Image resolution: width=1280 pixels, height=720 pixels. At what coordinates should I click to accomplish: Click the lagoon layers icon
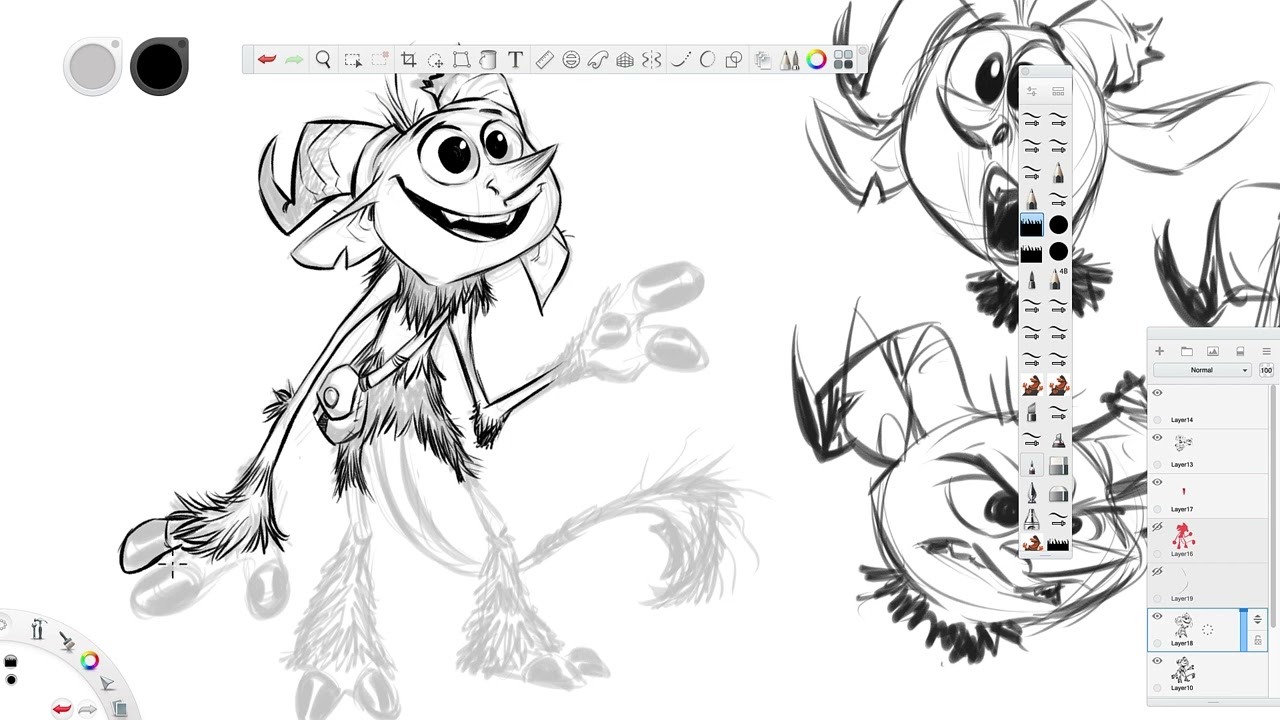pyautogui.click(x=120, y=708)
